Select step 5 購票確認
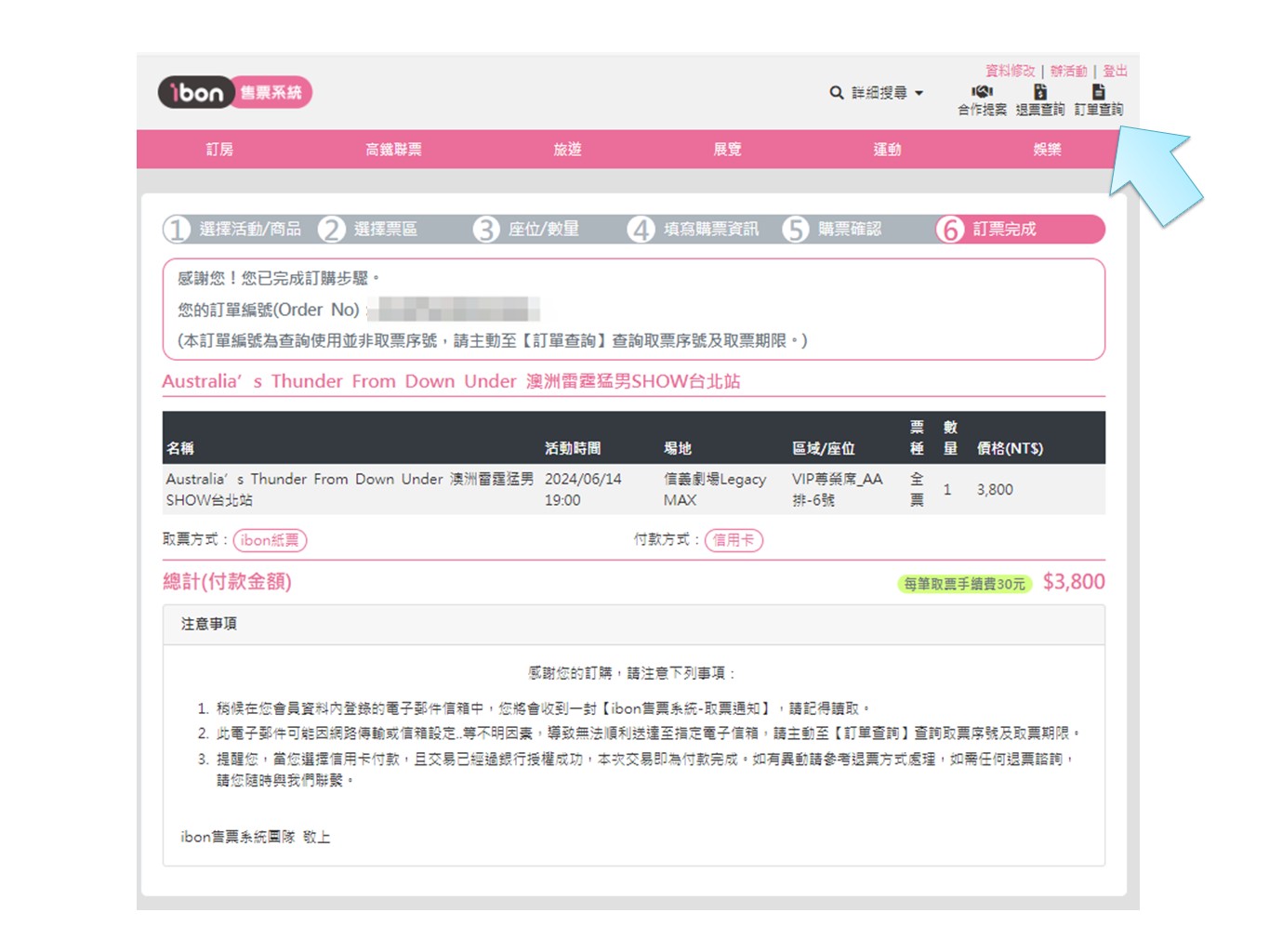1269x952 pixels. (x=832, y=229)
